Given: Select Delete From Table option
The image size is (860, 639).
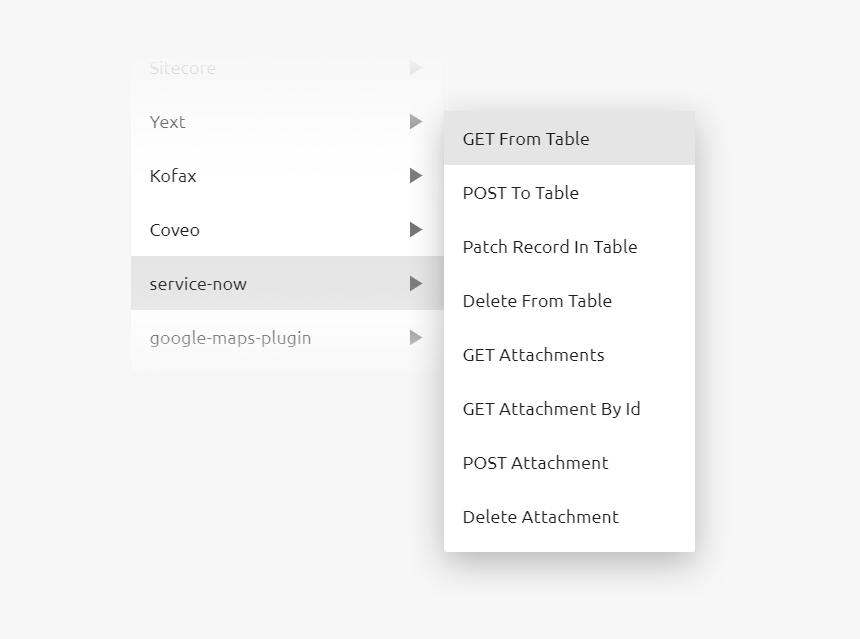Looking at the screenshot, I should pos(537,301).
